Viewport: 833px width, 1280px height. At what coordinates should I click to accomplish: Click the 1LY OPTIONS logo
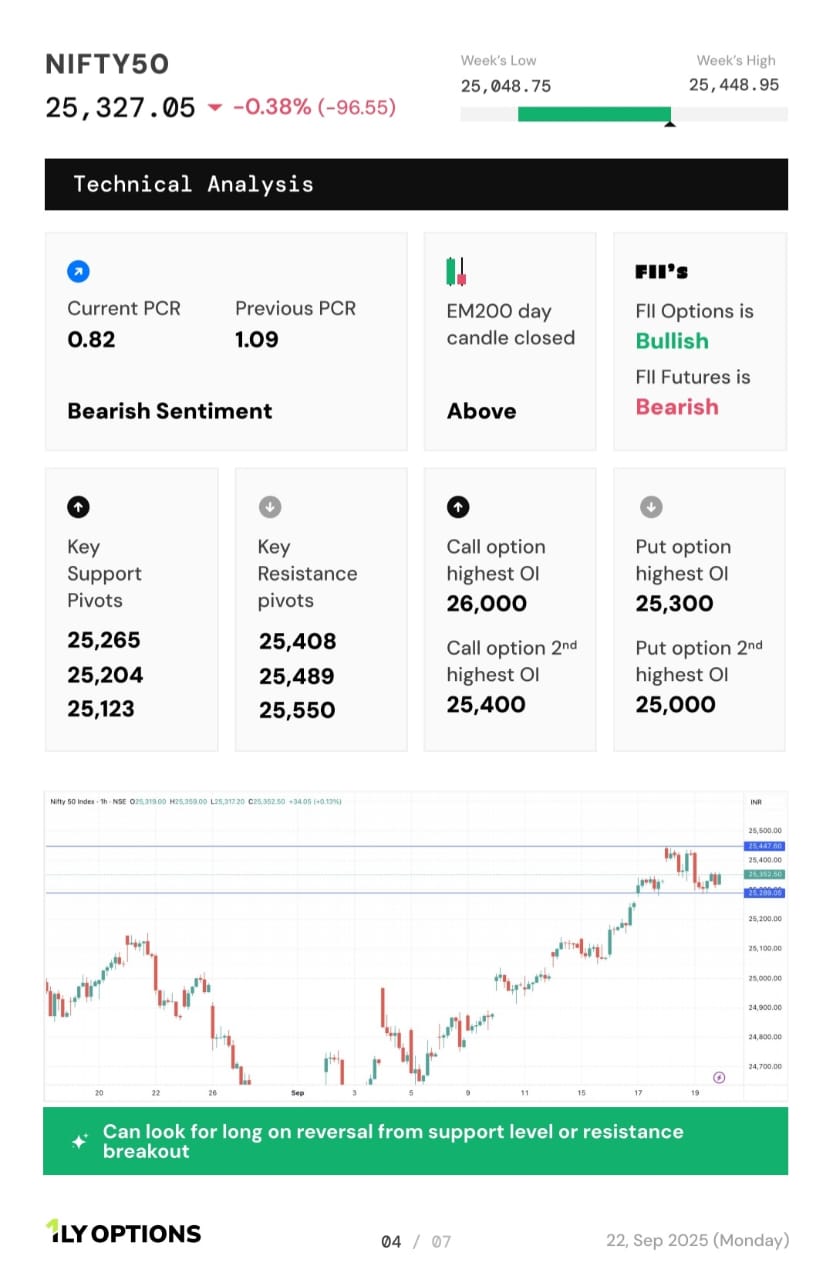coord(123,1233)
